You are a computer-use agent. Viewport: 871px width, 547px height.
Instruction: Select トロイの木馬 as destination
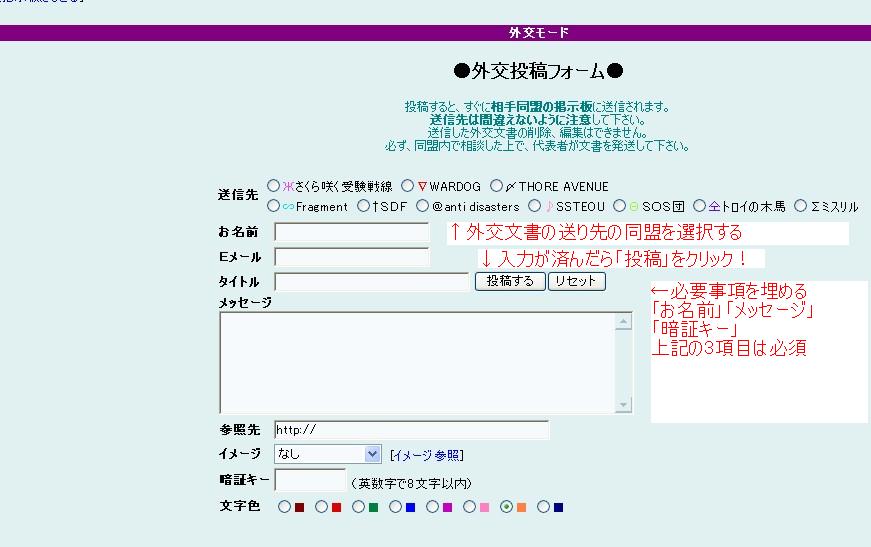(699, 206)
